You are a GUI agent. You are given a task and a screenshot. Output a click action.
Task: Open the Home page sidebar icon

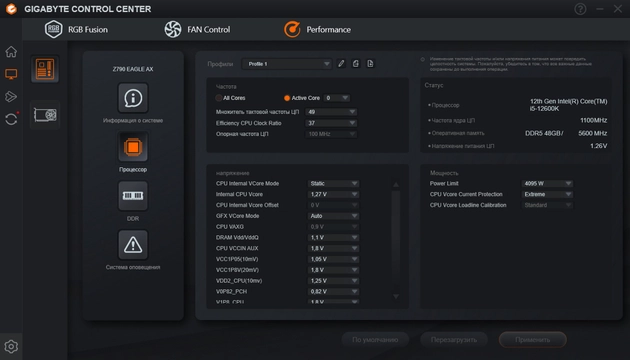(x=11, y=51)
